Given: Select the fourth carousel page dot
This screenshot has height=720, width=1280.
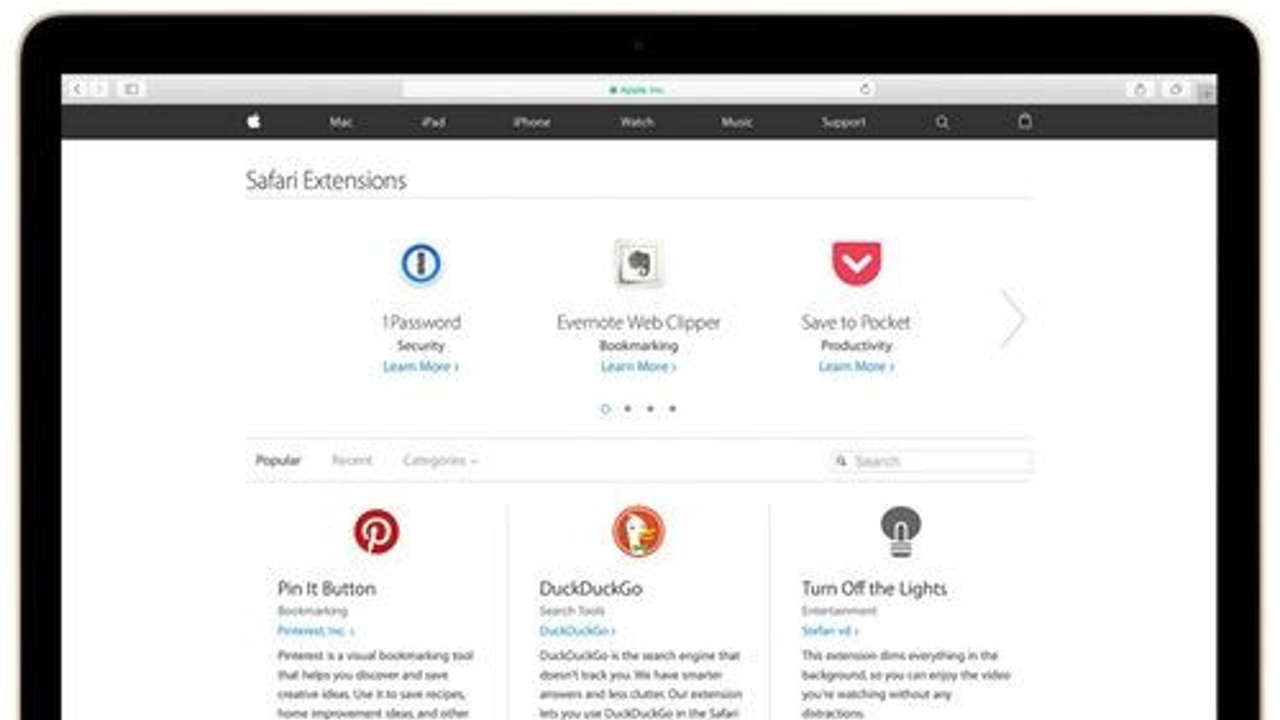Looking at the screenshot, I should [x=672, y=409].
